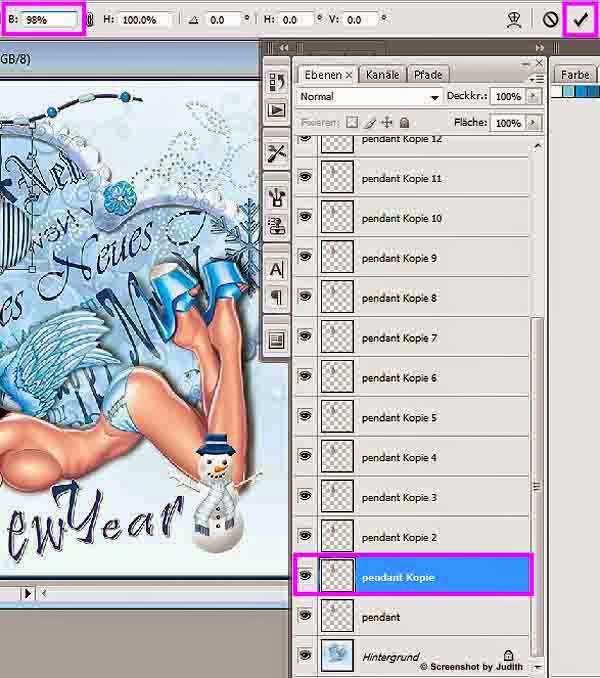Switch to warp mode icon in options bar
600x678 pixels.
point(514,20)
